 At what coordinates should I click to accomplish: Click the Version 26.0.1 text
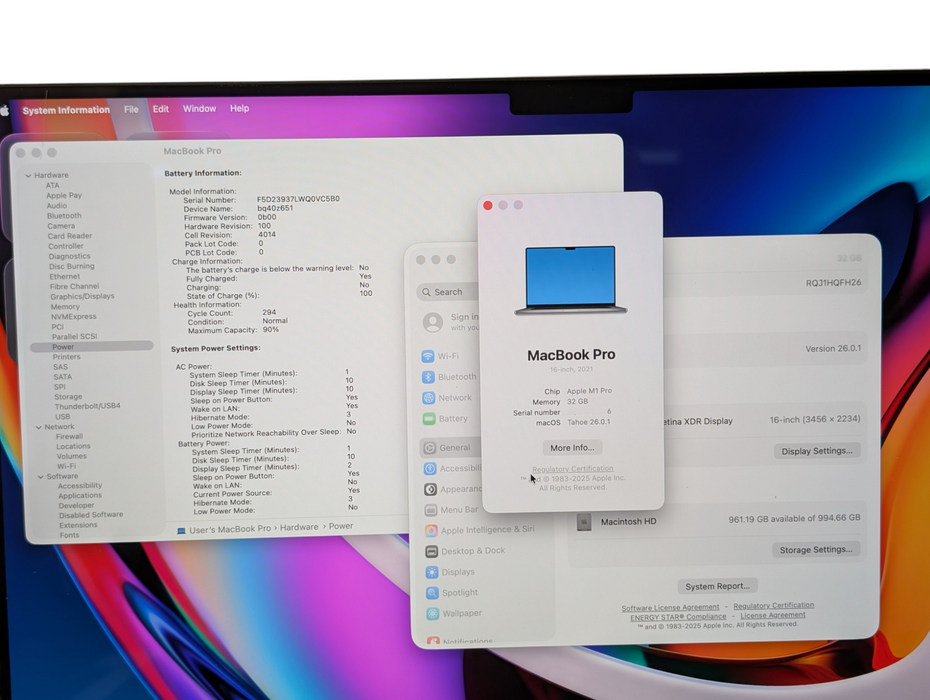pos(833,349)
